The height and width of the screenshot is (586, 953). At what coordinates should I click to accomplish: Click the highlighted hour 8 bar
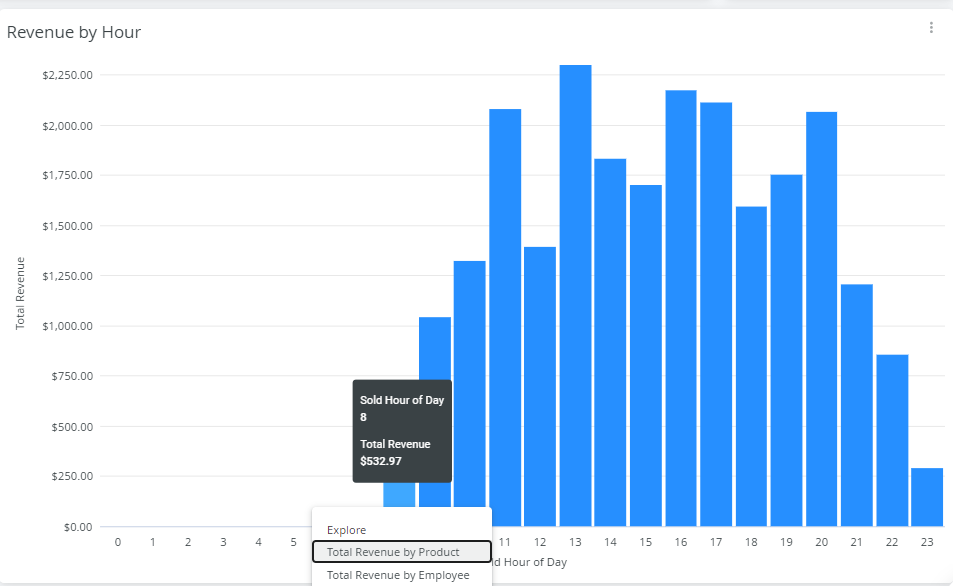(x=399, y=495)
